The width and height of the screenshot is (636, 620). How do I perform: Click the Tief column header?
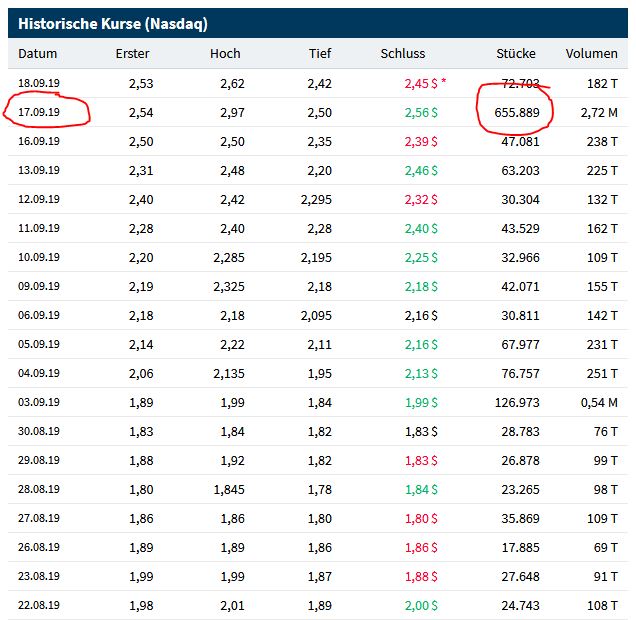click(319, 54)
